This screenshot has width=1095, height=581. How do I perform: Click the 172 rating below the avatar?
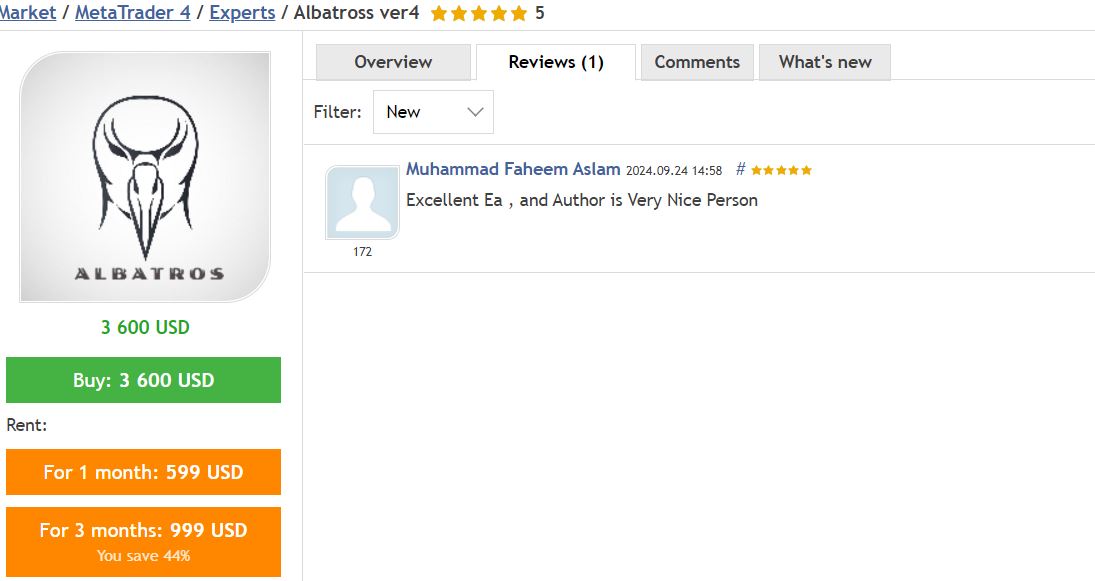tap(362, 252)
